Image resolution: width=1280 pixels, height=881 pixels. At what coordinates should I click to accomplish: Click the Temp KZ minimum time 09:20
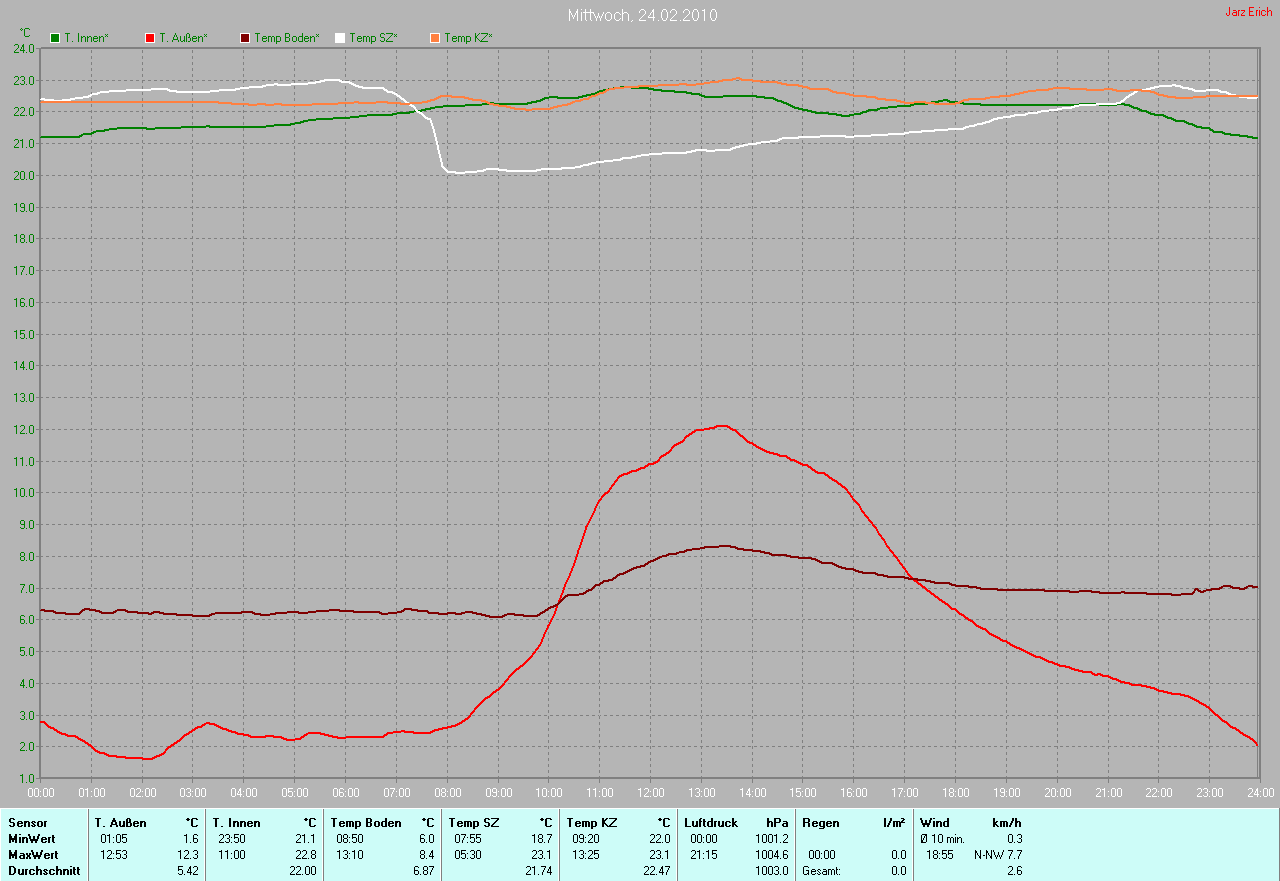click(586, 839)
